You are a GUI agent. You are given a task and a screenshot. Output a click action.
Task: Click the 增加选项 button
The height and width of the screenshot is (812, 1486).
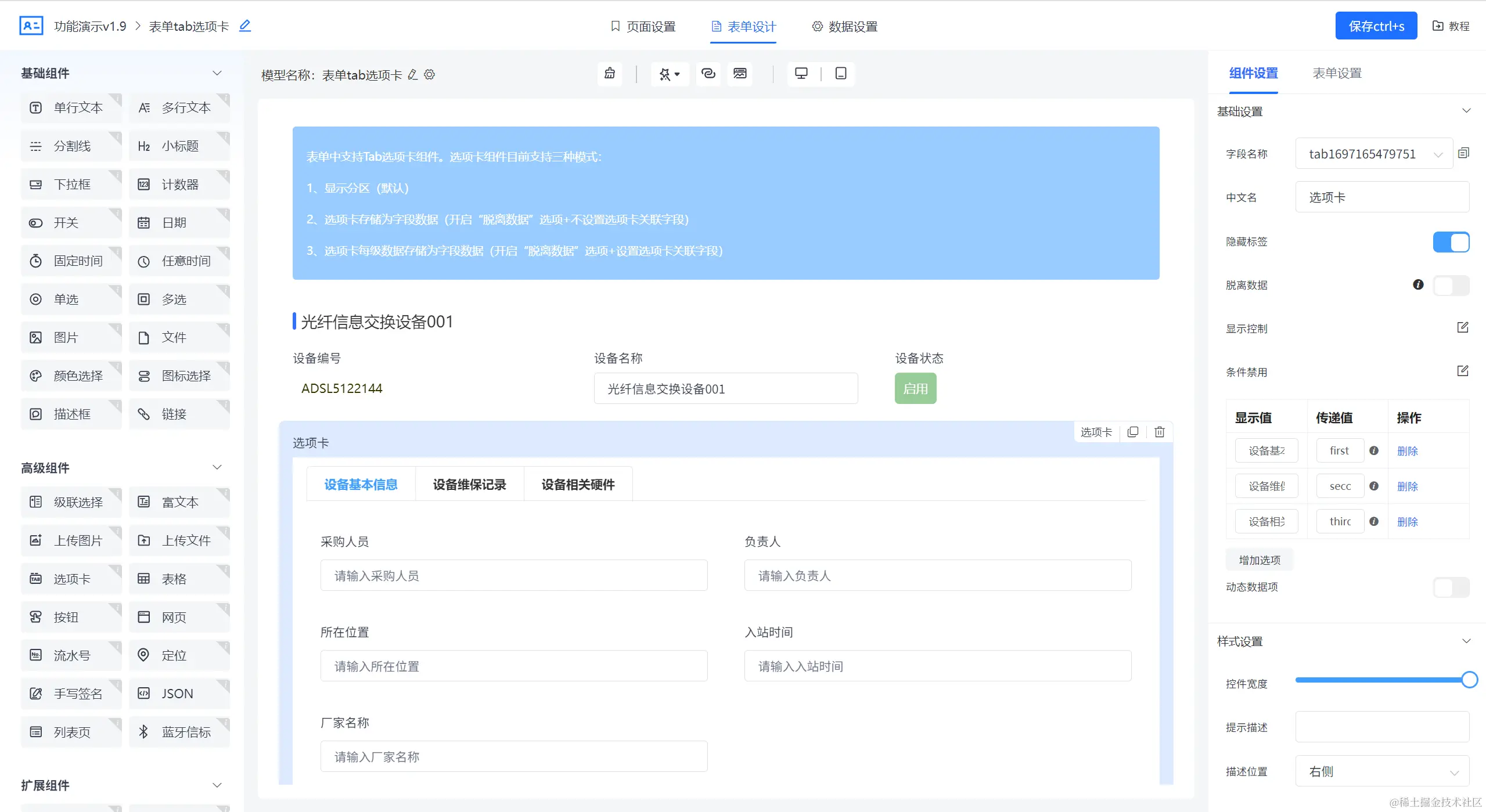coord(1259,560)
